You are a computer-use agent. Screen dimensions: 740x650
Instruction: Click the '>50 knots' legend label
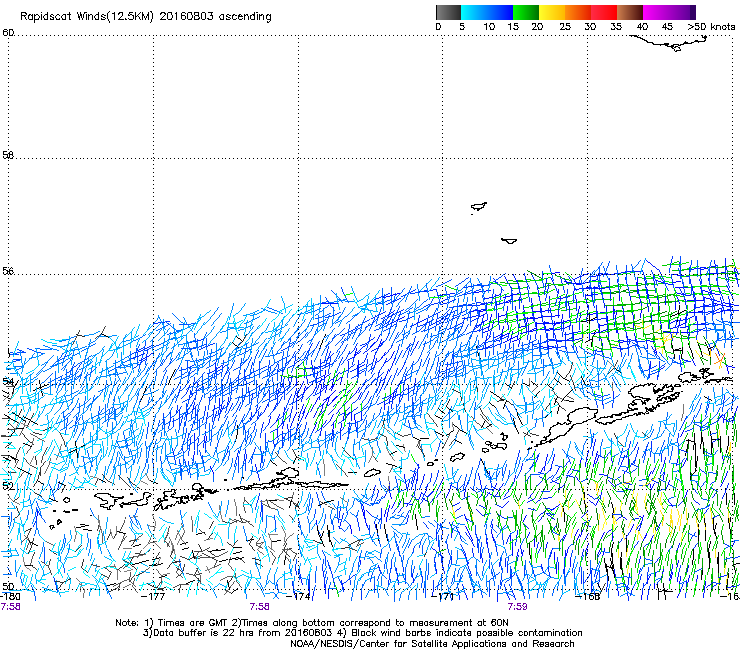[x=711, y=27]
